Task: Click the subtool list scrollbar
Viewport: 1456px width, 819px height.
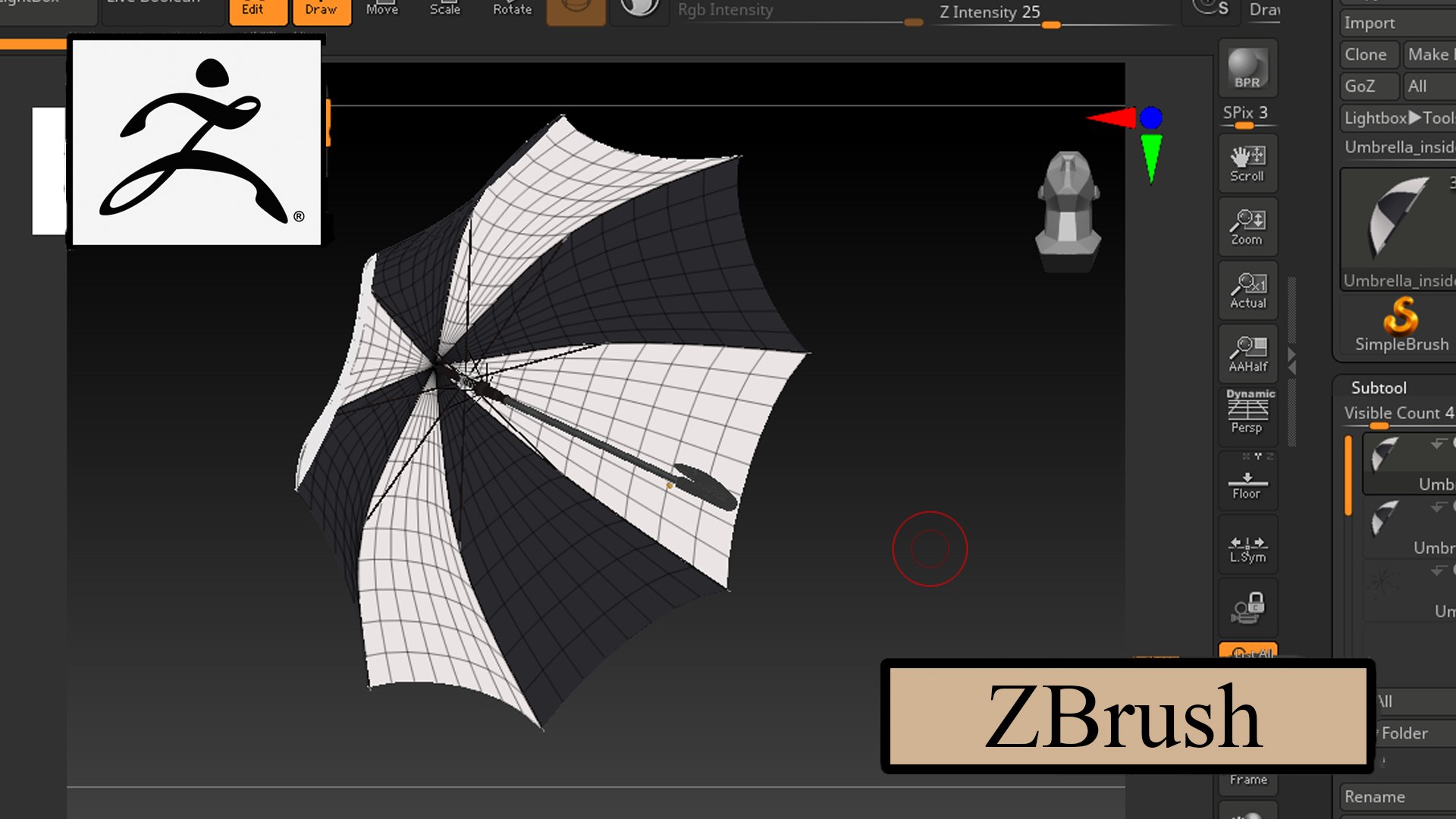Action: pyautogui.click(x=1348, y=475)
